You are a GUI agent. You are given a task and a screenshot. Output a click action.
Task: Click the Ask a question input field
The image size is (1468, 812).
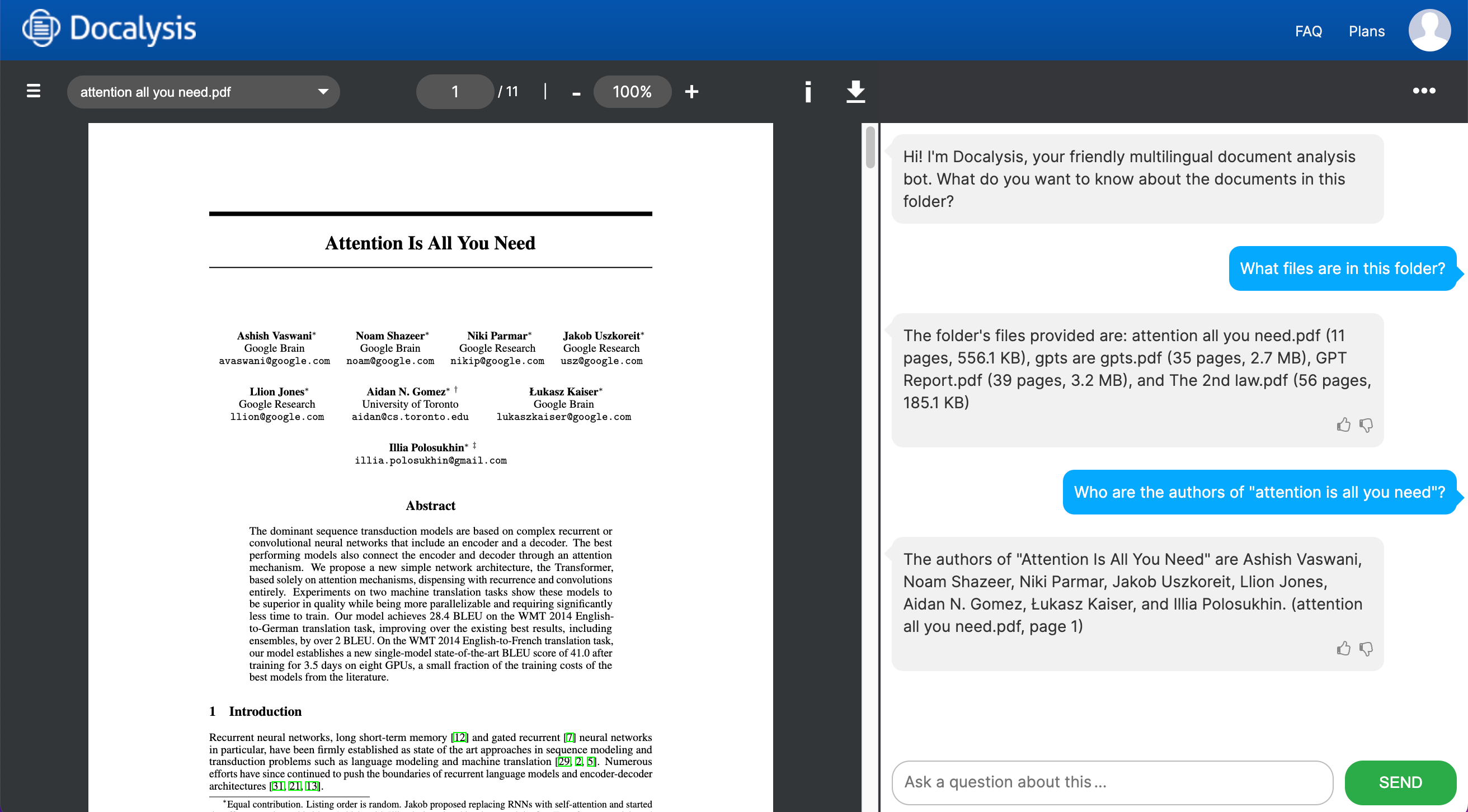click(1111, 782)
